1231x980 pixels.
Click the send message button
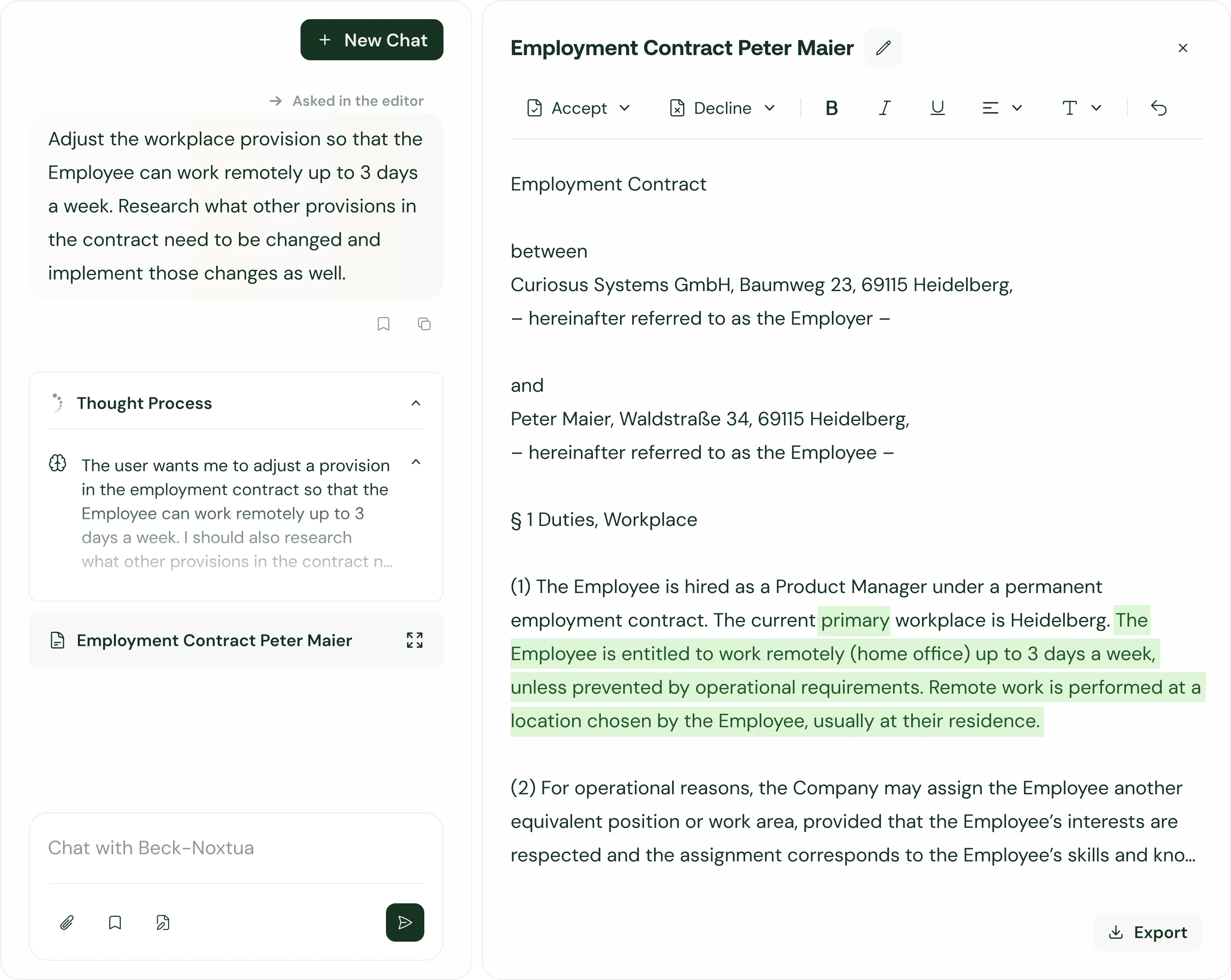(x=404, y=922)
